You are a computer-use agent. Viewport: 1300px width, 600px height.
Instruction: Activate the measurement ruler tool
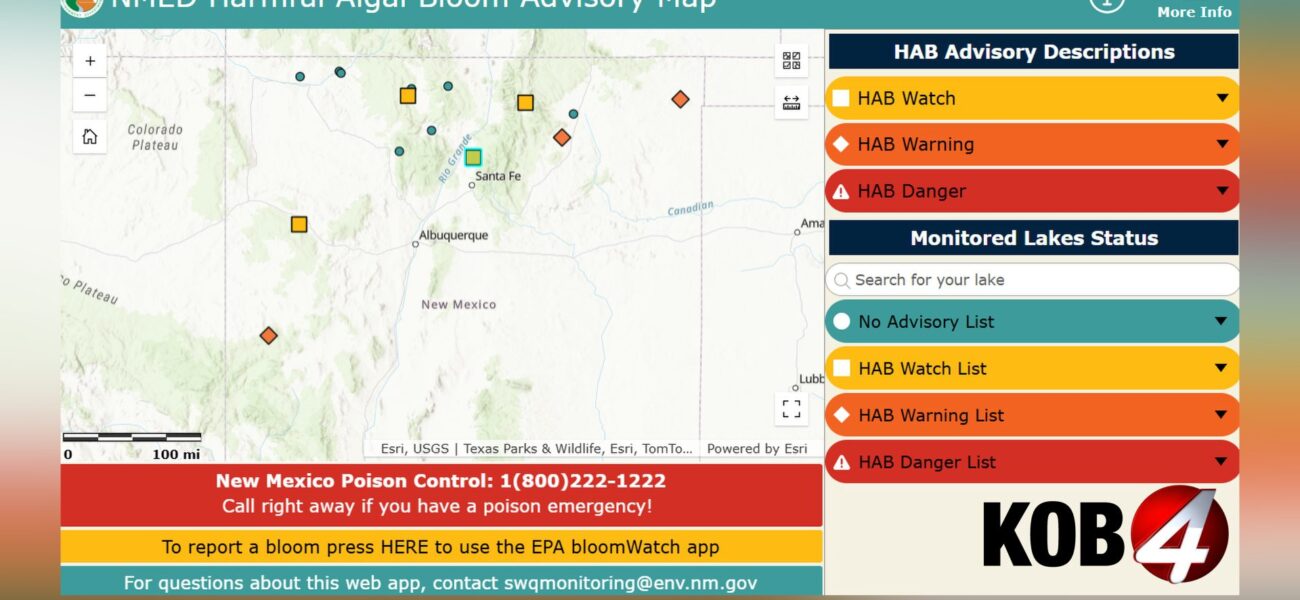click(x=791, y=102)
